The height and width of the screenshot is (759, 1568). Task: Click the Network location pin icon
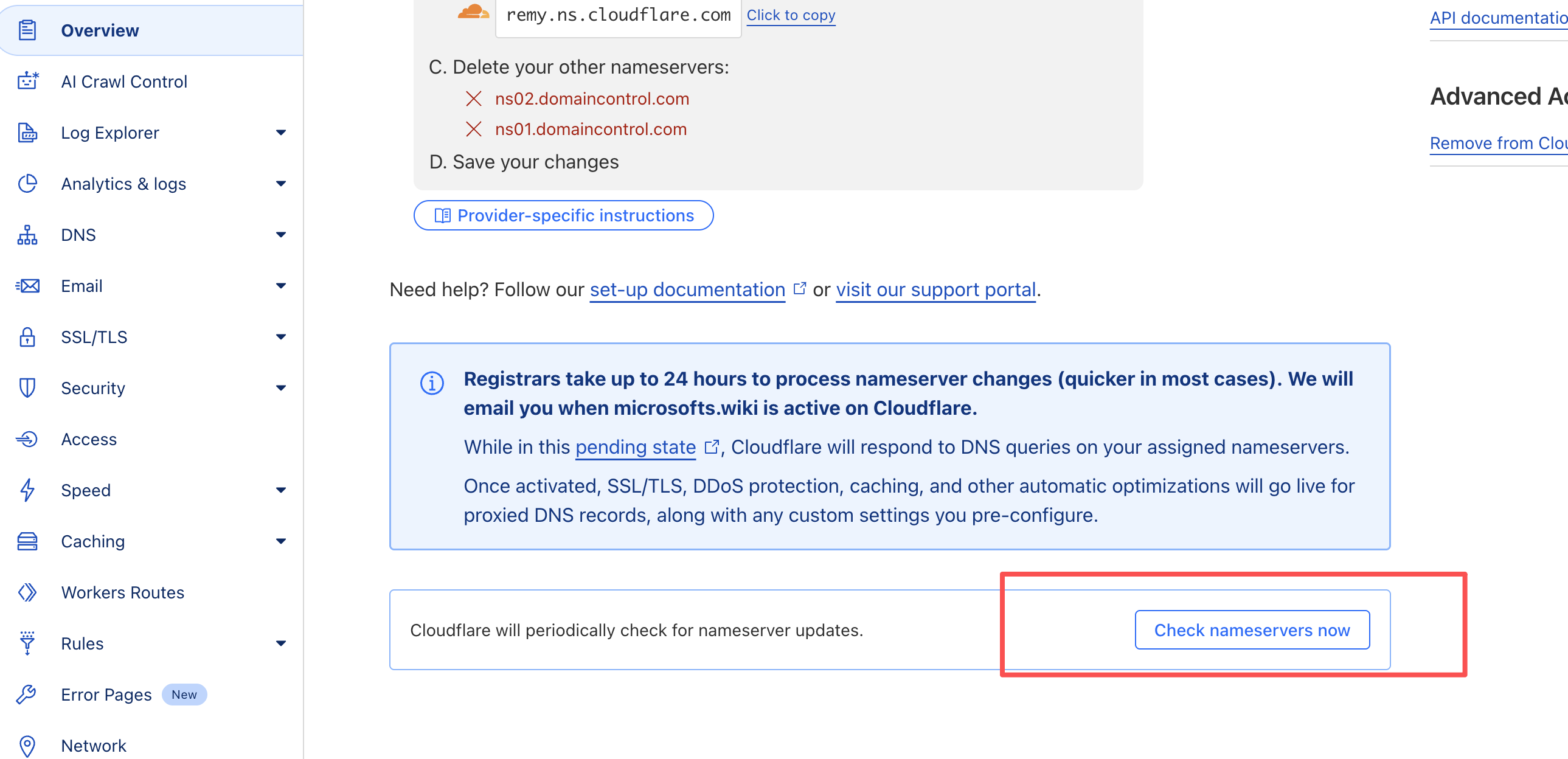[27, 746]
